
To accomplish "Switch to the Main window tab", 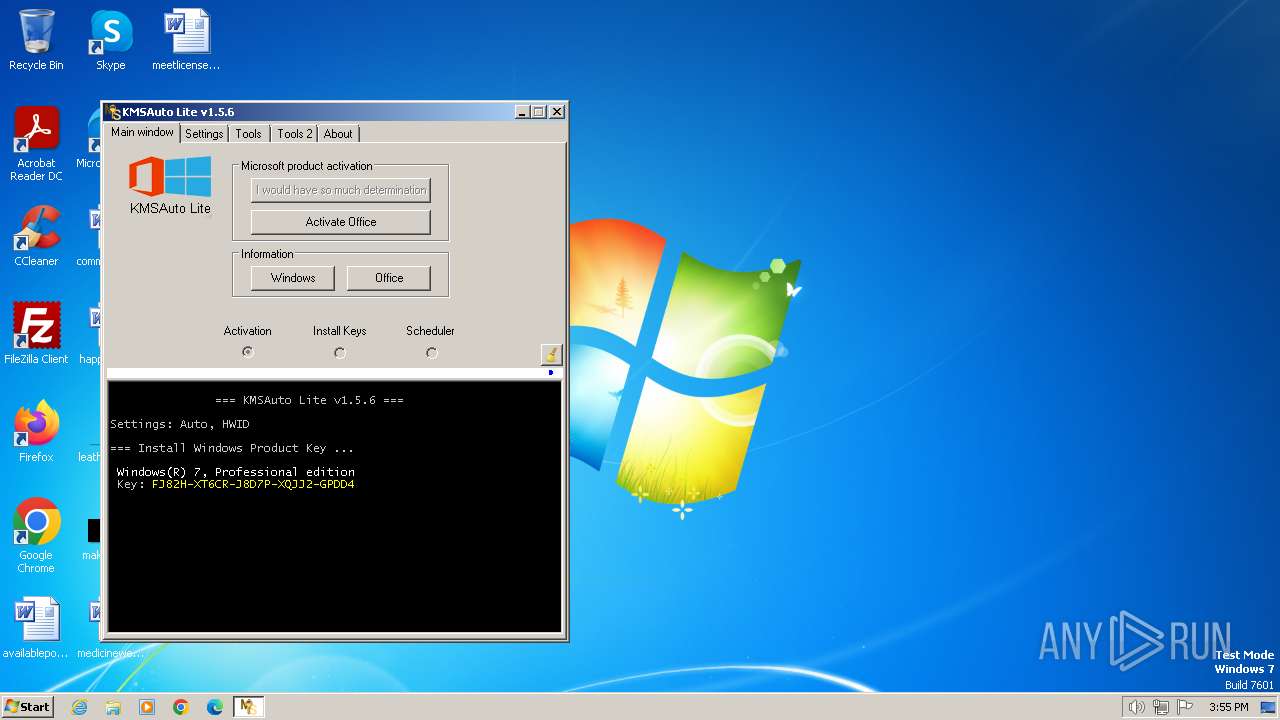I will (142, 132).
